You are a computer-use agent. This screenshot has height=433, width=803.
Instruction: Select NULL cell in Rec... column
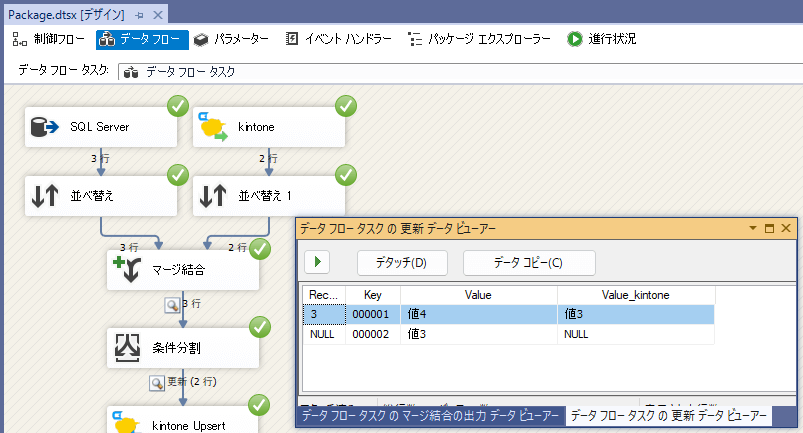click(x=324, y=334)
